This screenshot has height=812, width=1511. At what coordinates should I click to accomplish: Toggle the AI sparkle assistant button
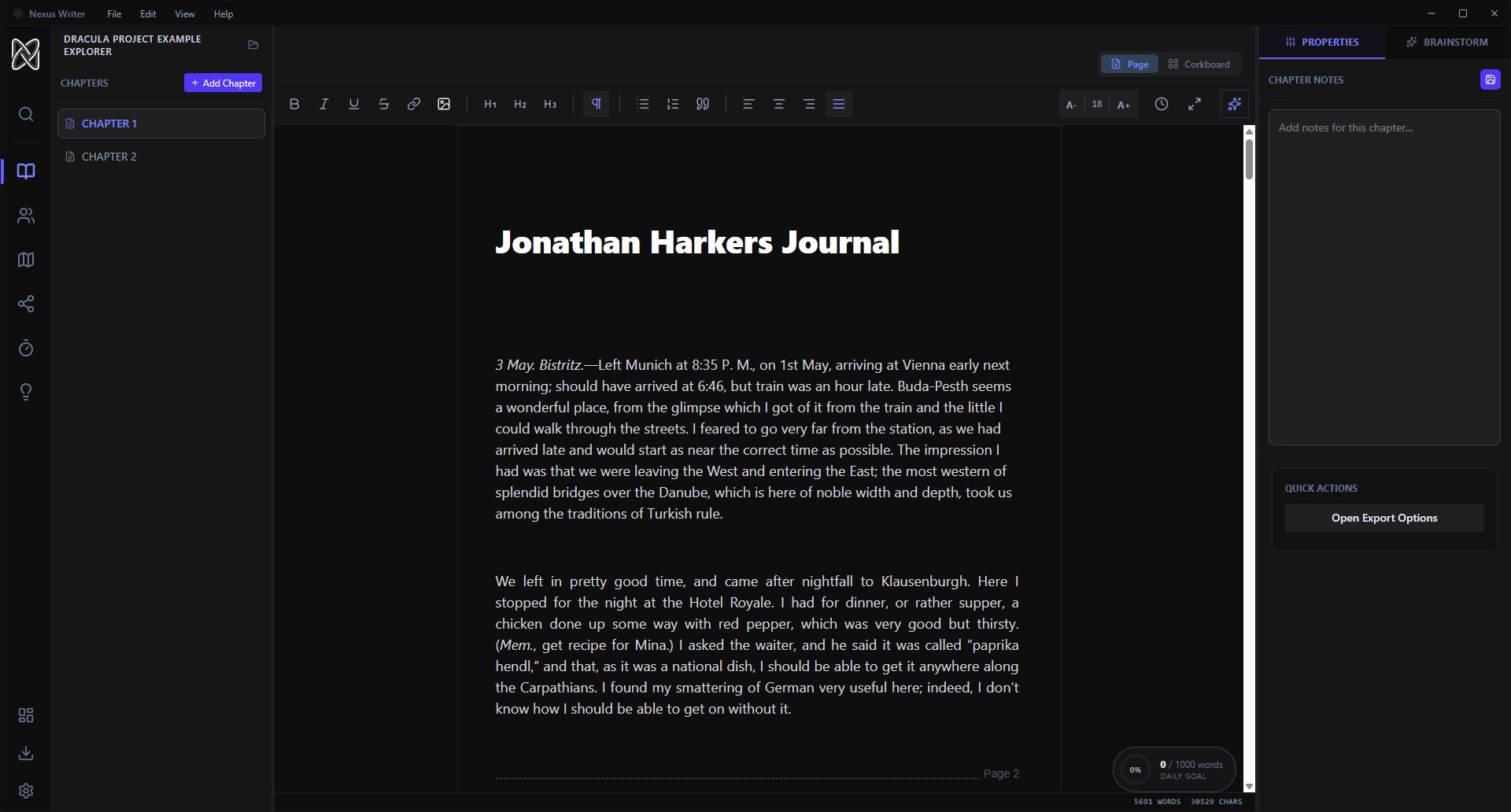click(x=1235, y=104)
